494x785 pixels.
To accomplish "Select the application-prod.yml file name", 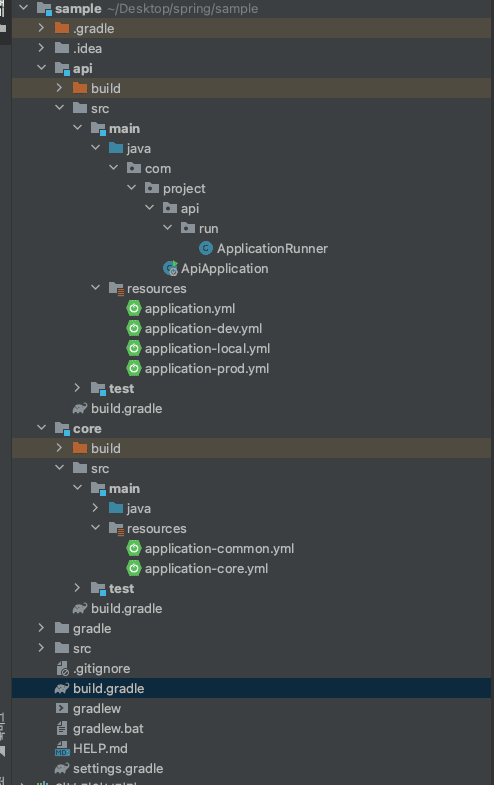I will coord(207,368).
